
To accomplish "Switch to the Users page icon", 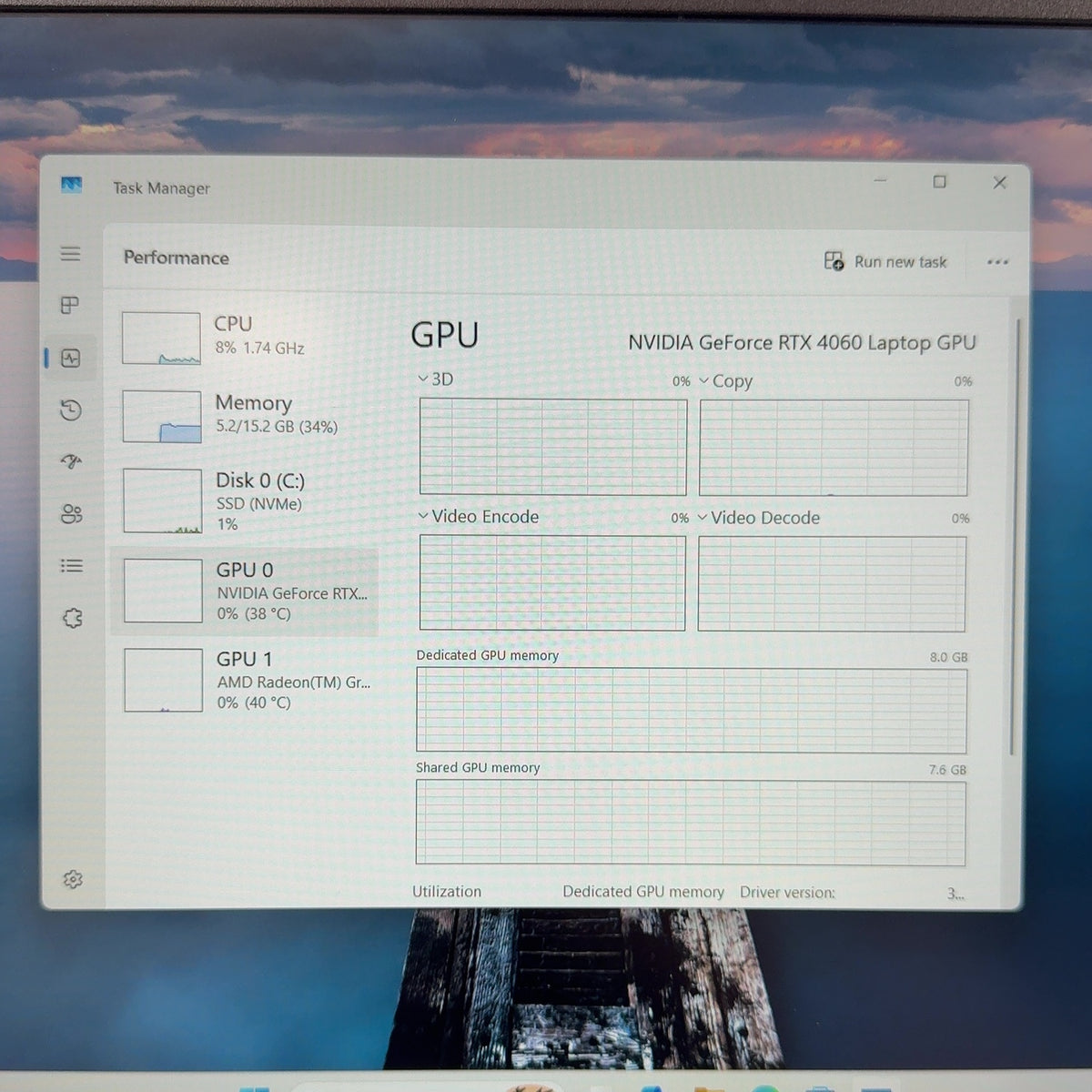I will 71,514.
